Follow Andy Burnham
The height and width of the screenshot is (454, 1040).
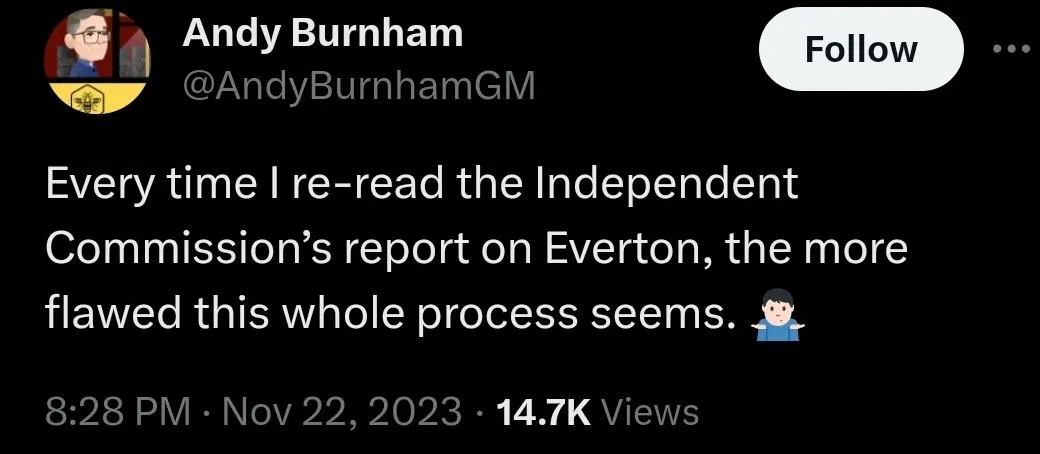coord(861,49)
